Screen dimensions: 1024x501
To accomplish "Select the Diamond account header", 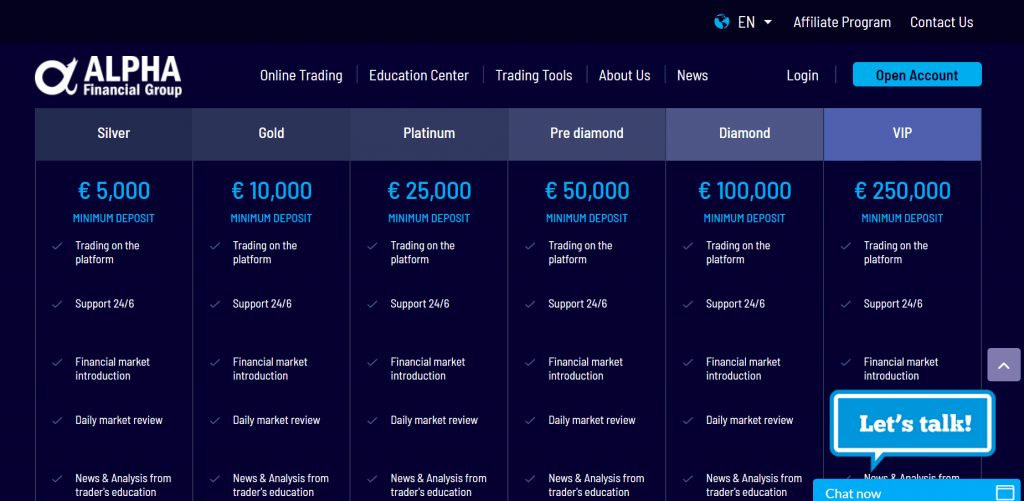I will coord(744,134).
